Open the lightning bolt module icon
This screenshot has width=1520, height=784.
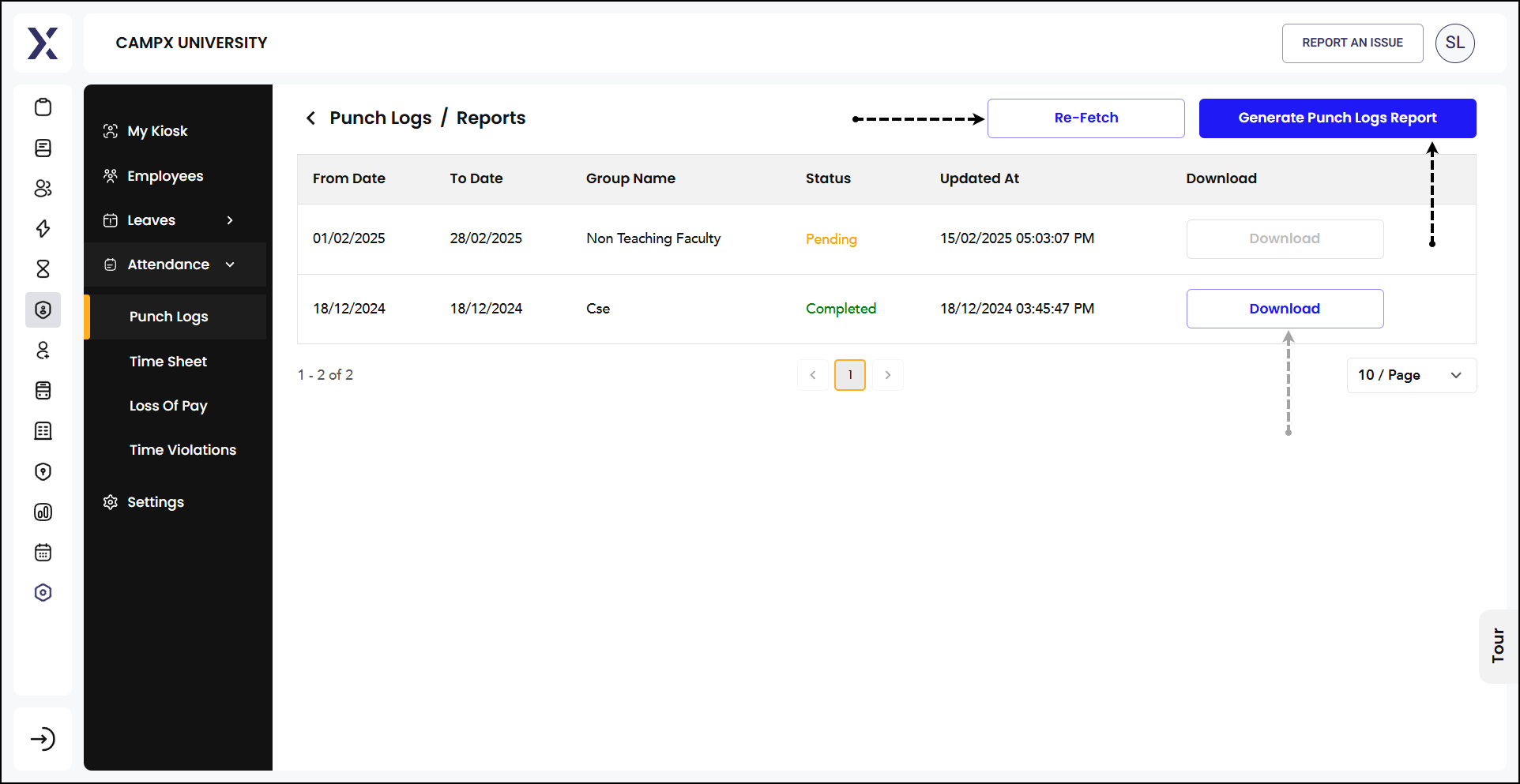pyautogui.click(x=43, y=228)
